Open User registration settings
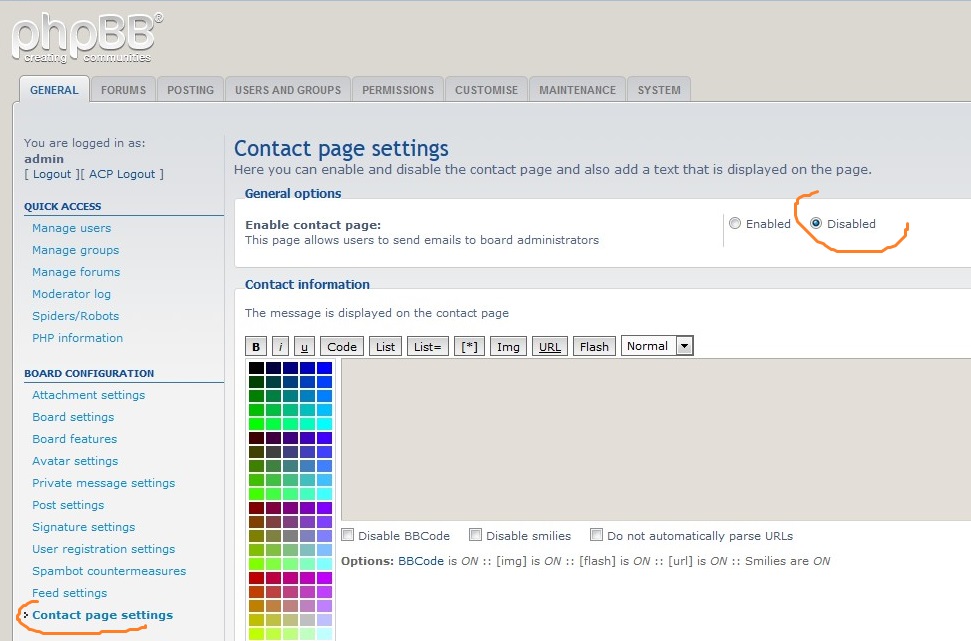Viewport: 971px width, 641px height. click(x=103, y=549)
